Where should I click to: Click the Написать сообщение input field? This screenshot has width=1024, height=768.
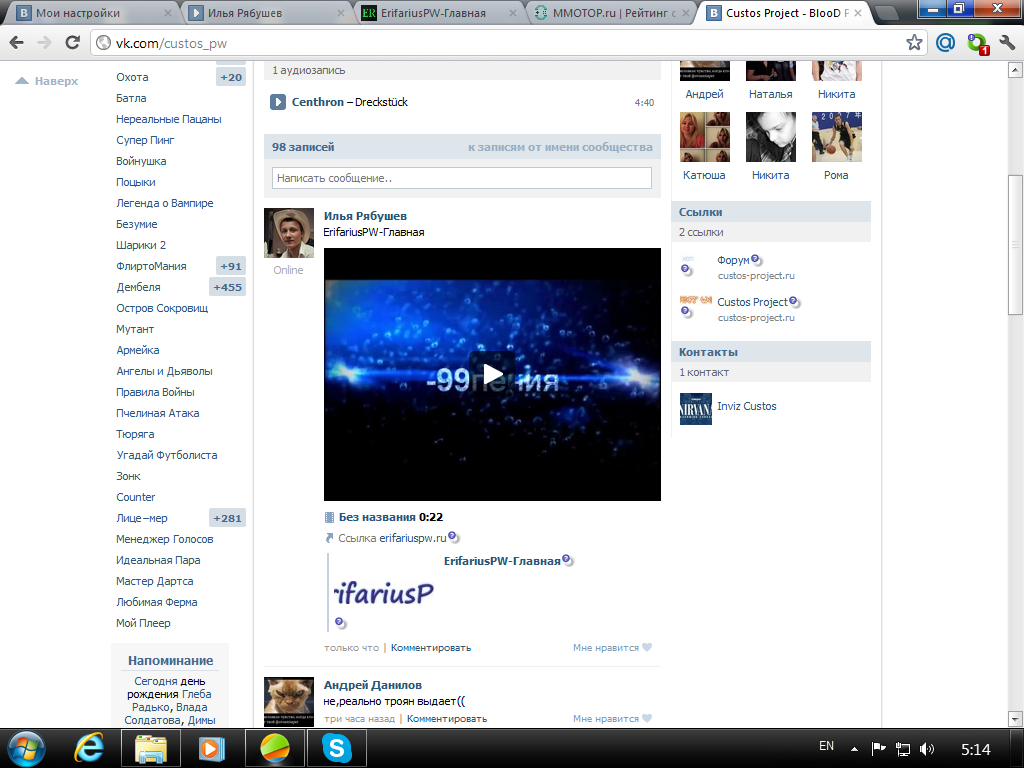(x=462, y=178)
